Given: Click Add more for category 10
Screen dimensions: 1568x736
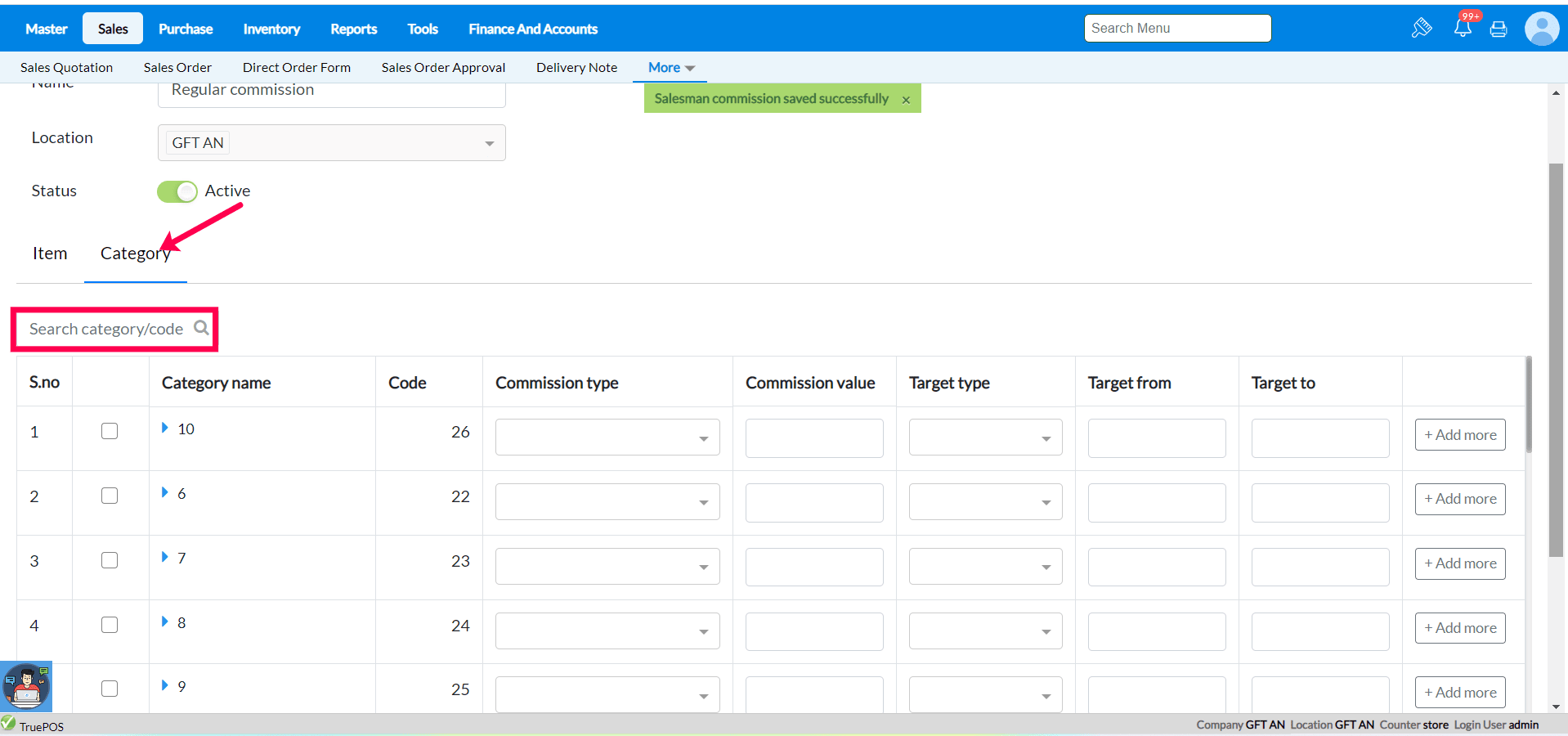Looking at the screenshot, I should 1460,435.
